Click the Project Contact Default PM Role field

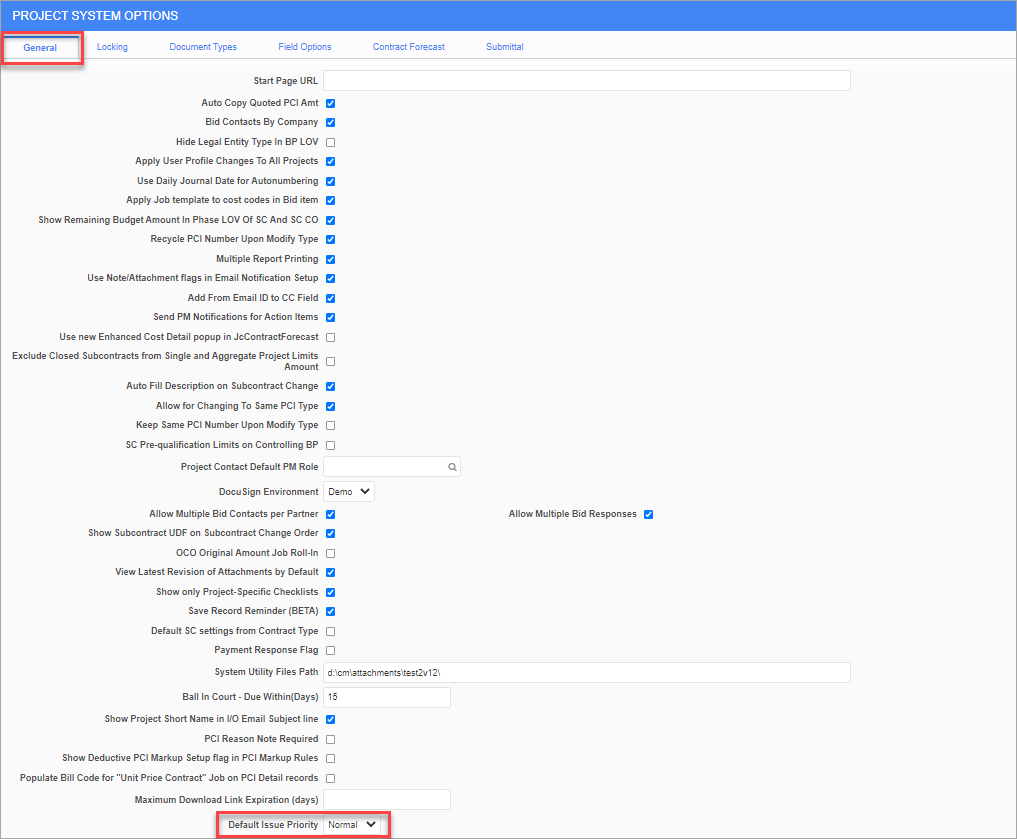click(x=392, y=467)
